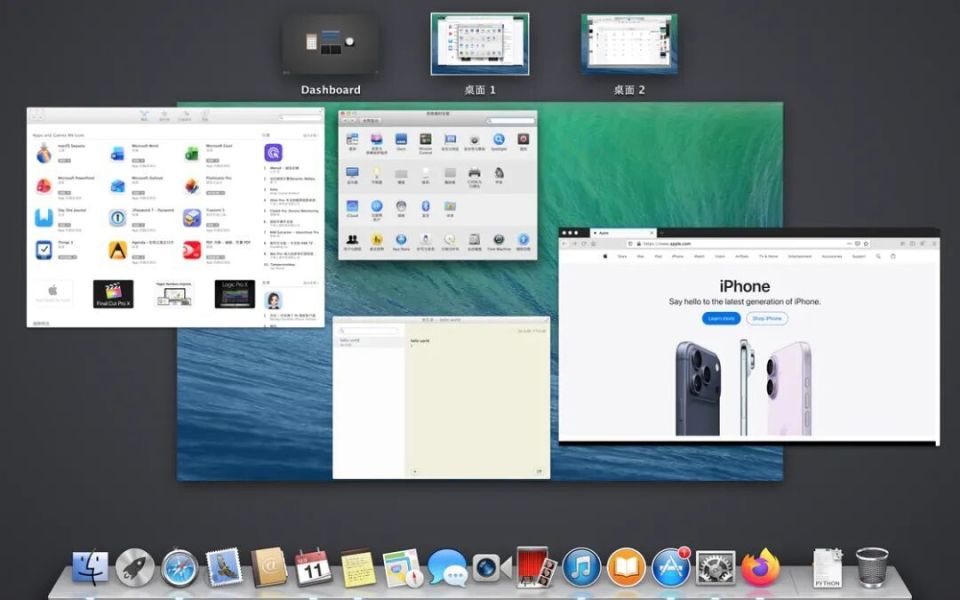Screen dimensions: 960x600
Task: Open Mail stamp icon in dock
Action: pyautogui.click(x=223, y=568)
